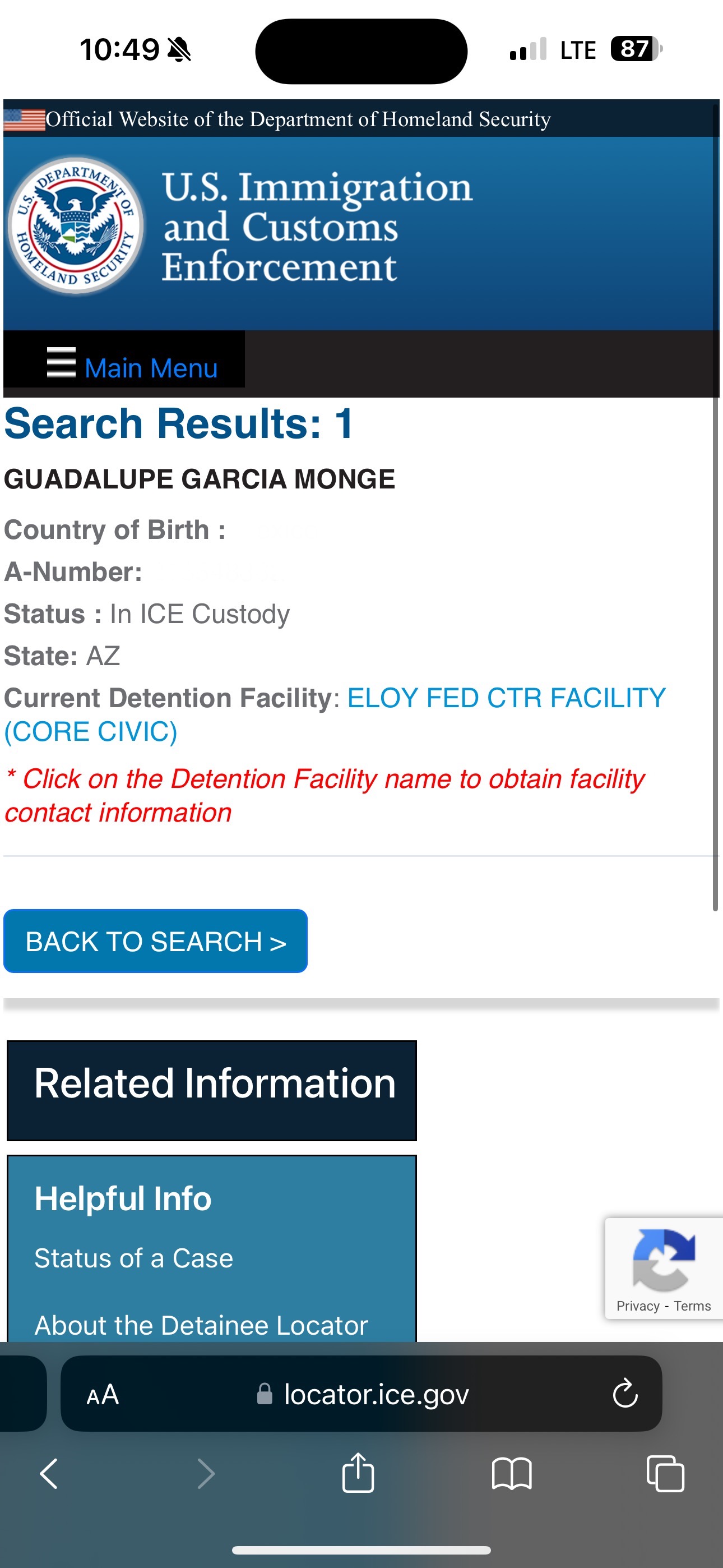
Task: Tap the reCAPTCHA Terms link
Action: [692, 1306]
